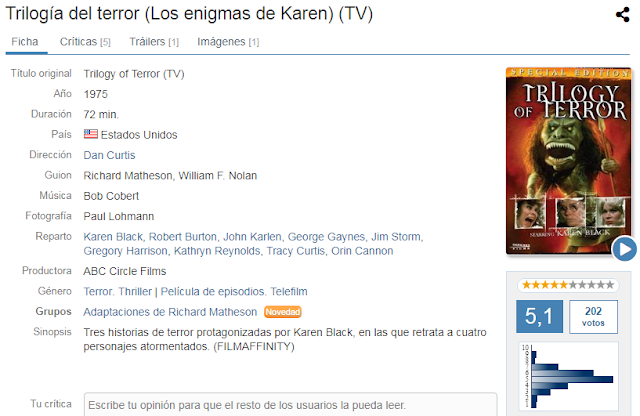Select the Ficha tab
This screenshot has height=416, width=640.
25,42
